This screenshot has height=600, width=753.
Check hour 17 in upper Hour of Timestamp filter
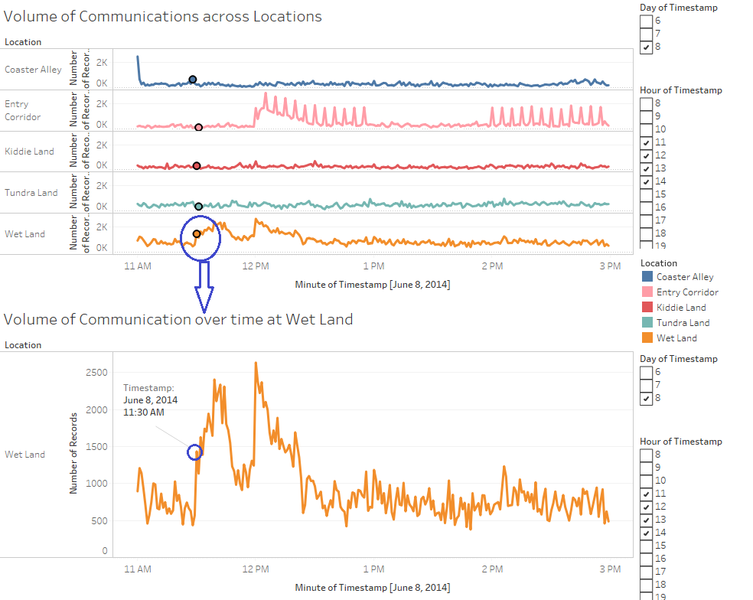pyautogui.click(x=646, y=220)
